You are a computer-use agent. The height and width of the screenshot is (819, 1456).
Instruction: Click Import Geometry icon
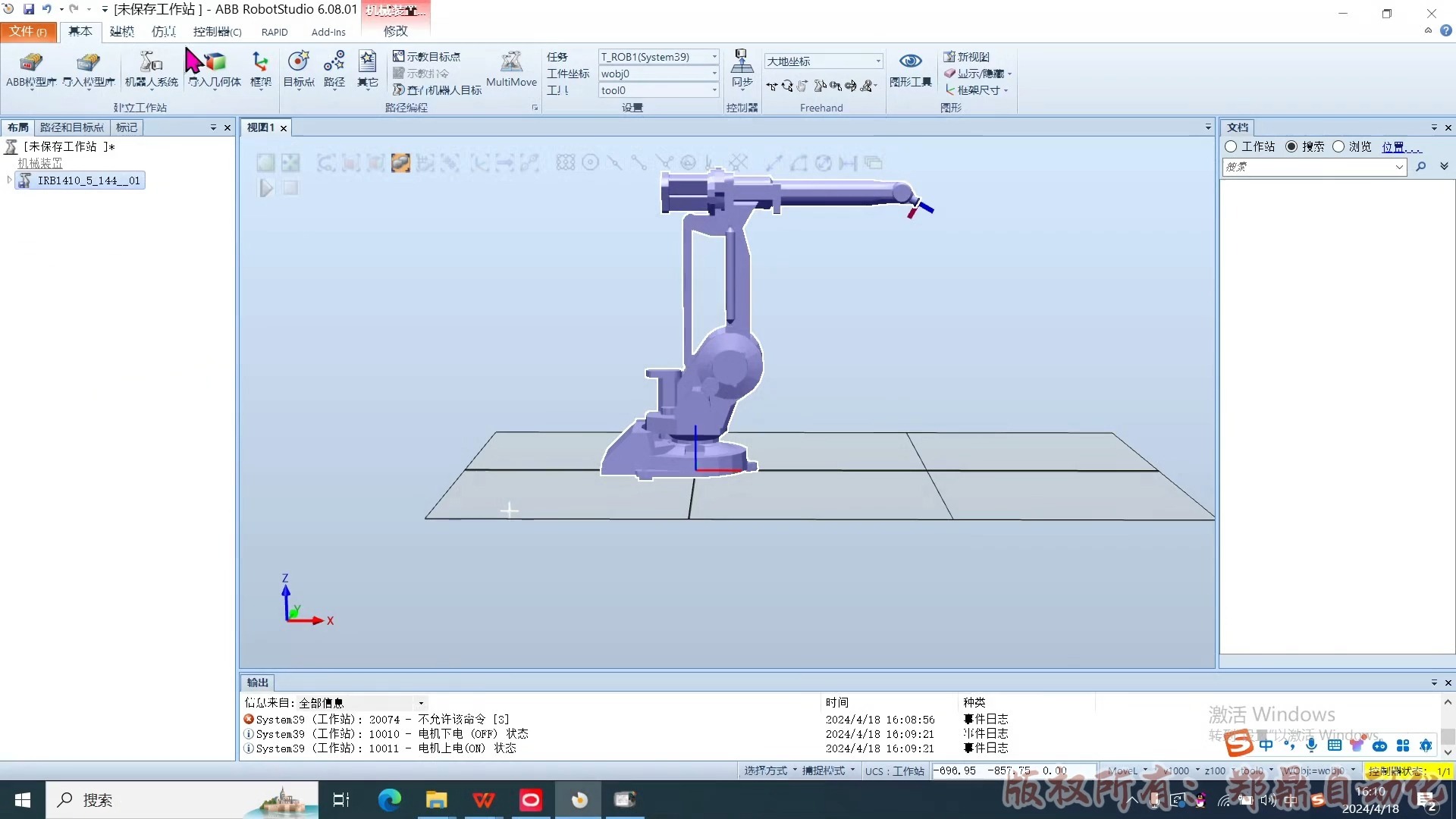tap(215, 62)
